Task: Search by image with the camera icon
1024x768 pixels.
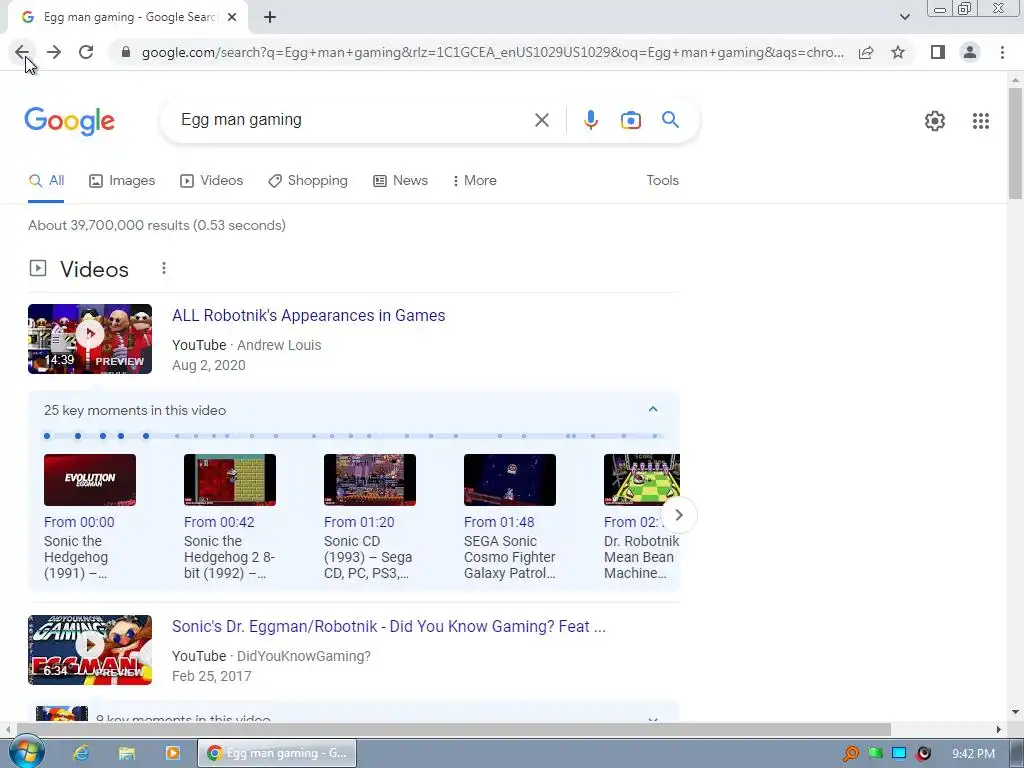Action: pos(631,120)
